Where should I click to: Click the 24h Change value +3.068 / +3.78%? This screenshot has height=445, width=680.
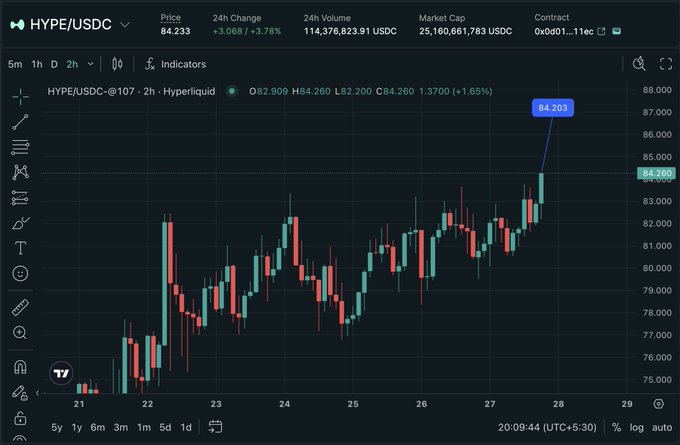tap(247, 31)
